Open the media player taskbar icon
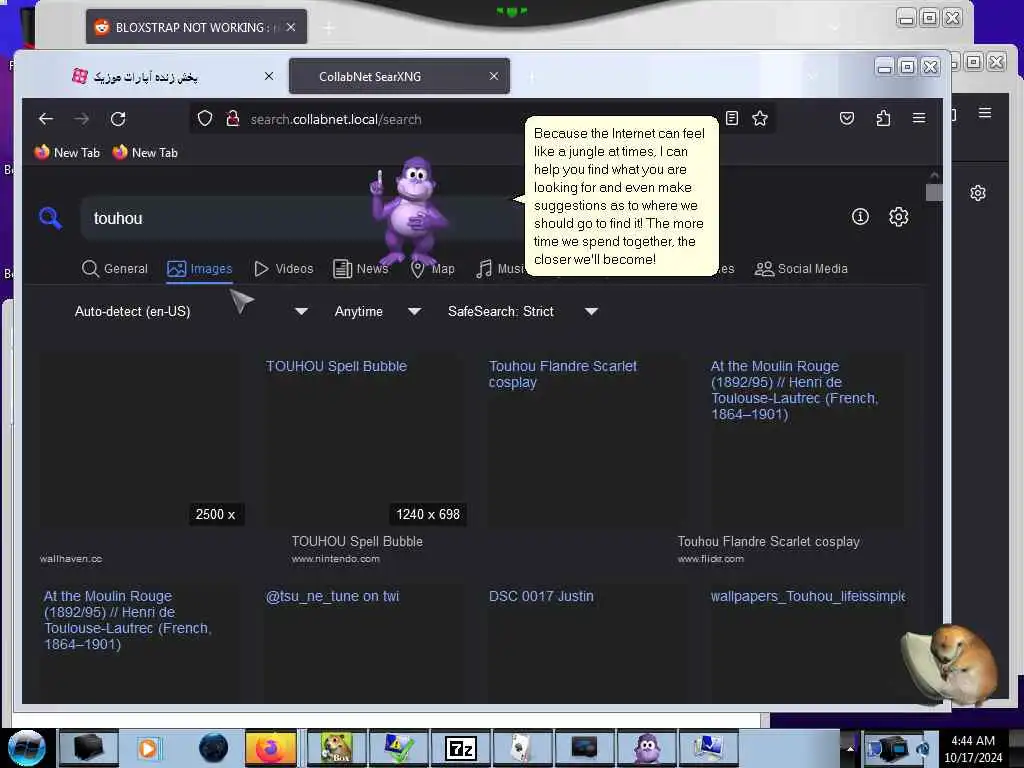This screenshot has height=768, width=1024. click(148, 748)
